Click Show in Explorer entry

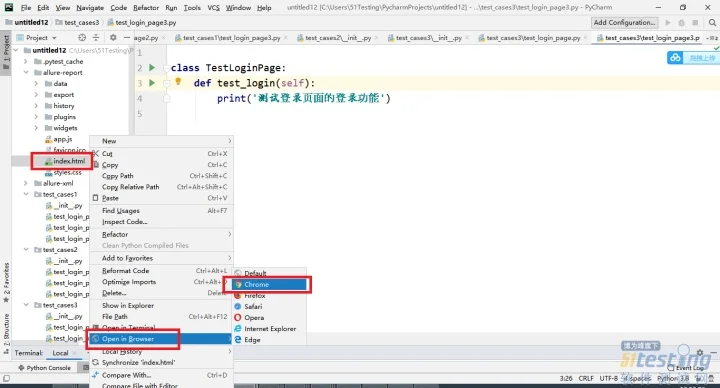tap(161, 305)
